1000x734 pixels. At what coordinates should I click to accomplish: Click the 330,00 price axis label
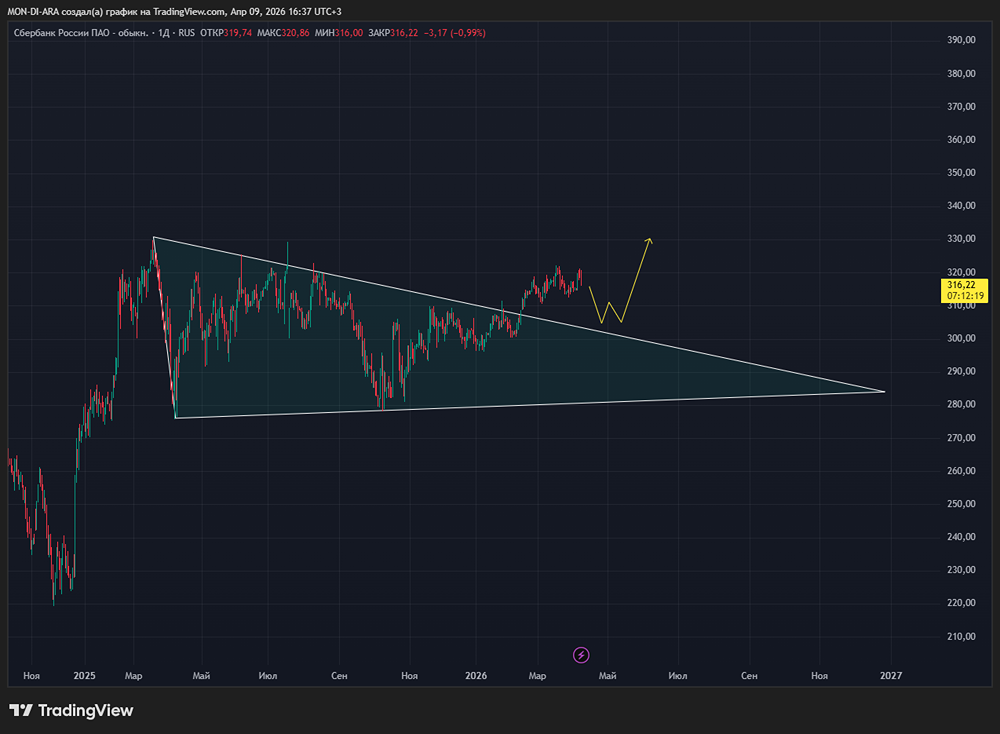[961, 239]
